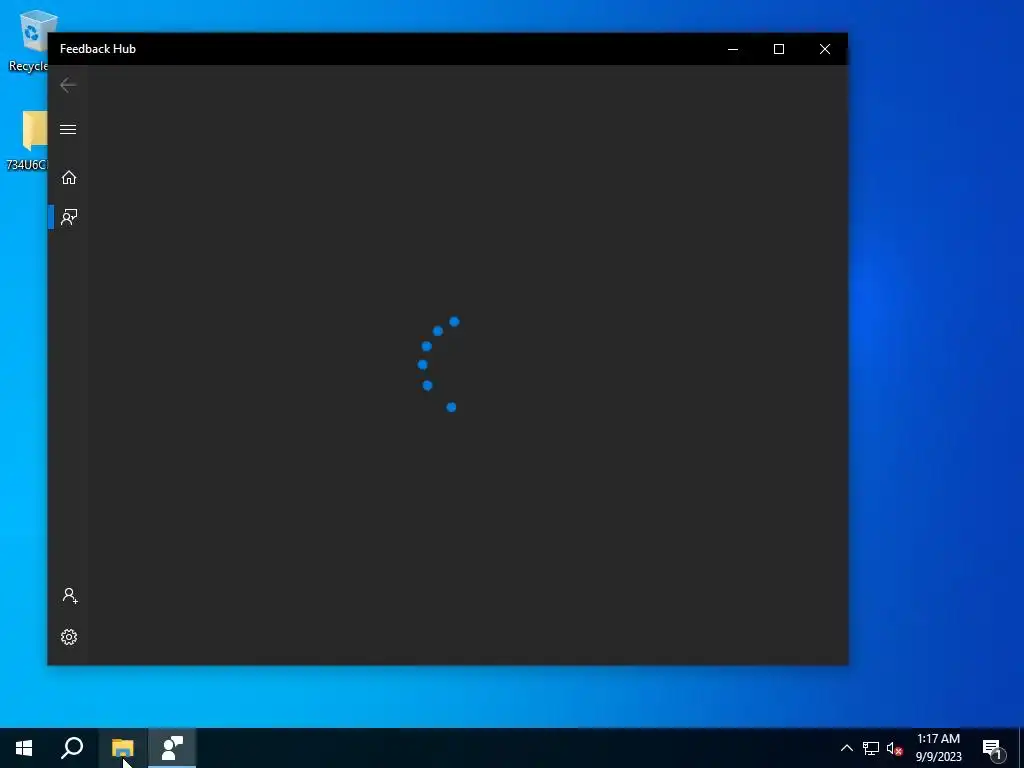Open the clock showing 1:17 AM

click(x=938, y=748)
